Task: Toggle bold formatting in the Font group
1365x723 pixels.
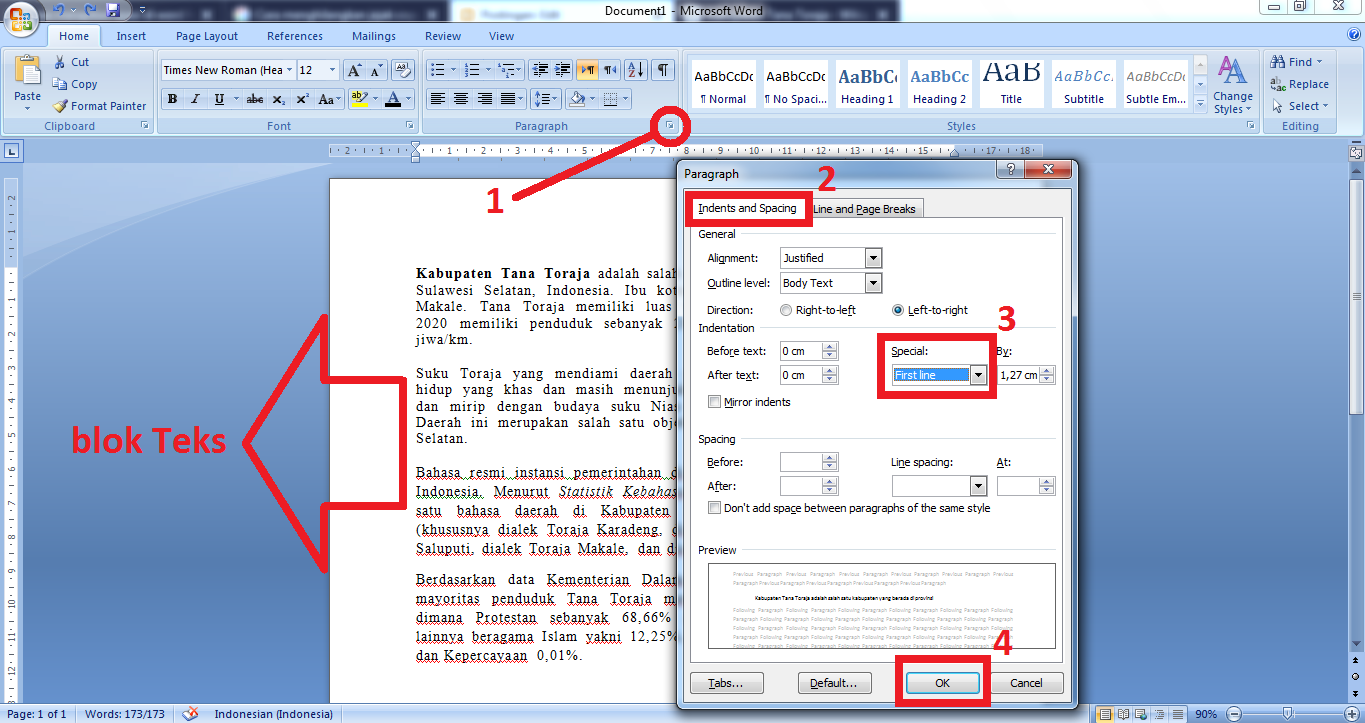Action: tap(170, 98)
